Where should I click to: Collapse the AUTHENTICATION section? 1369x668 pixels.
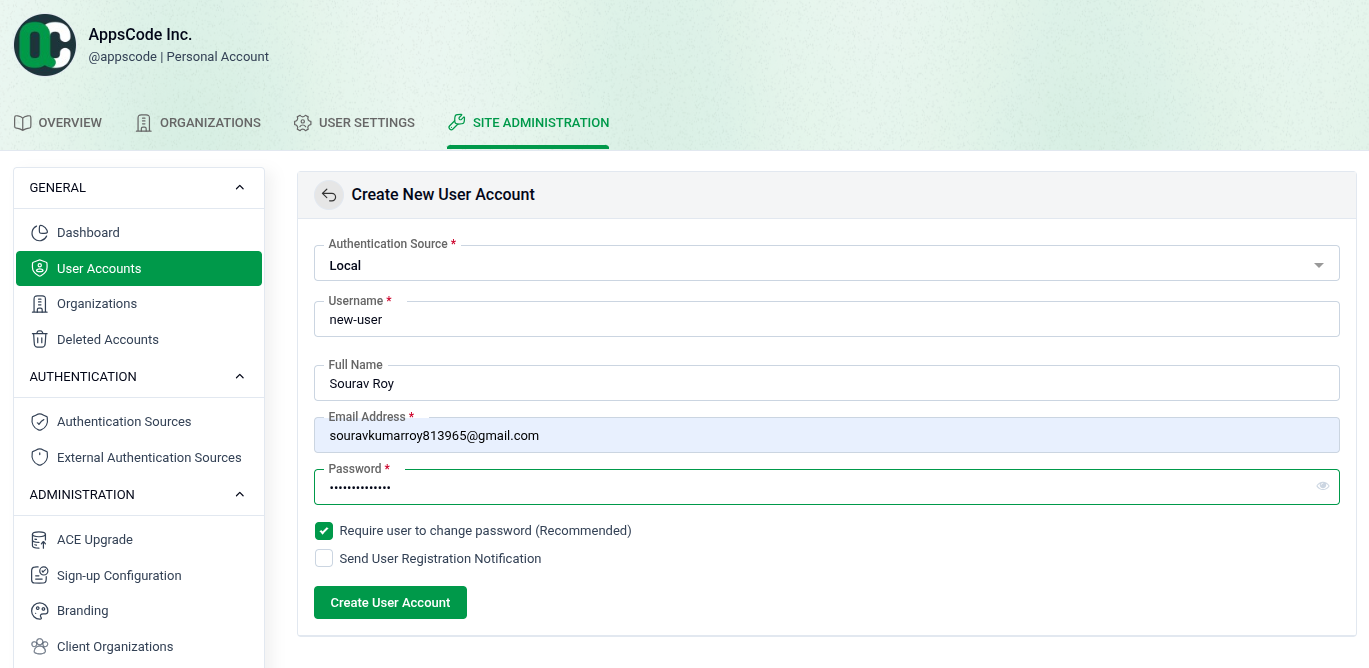pos(239,376)
